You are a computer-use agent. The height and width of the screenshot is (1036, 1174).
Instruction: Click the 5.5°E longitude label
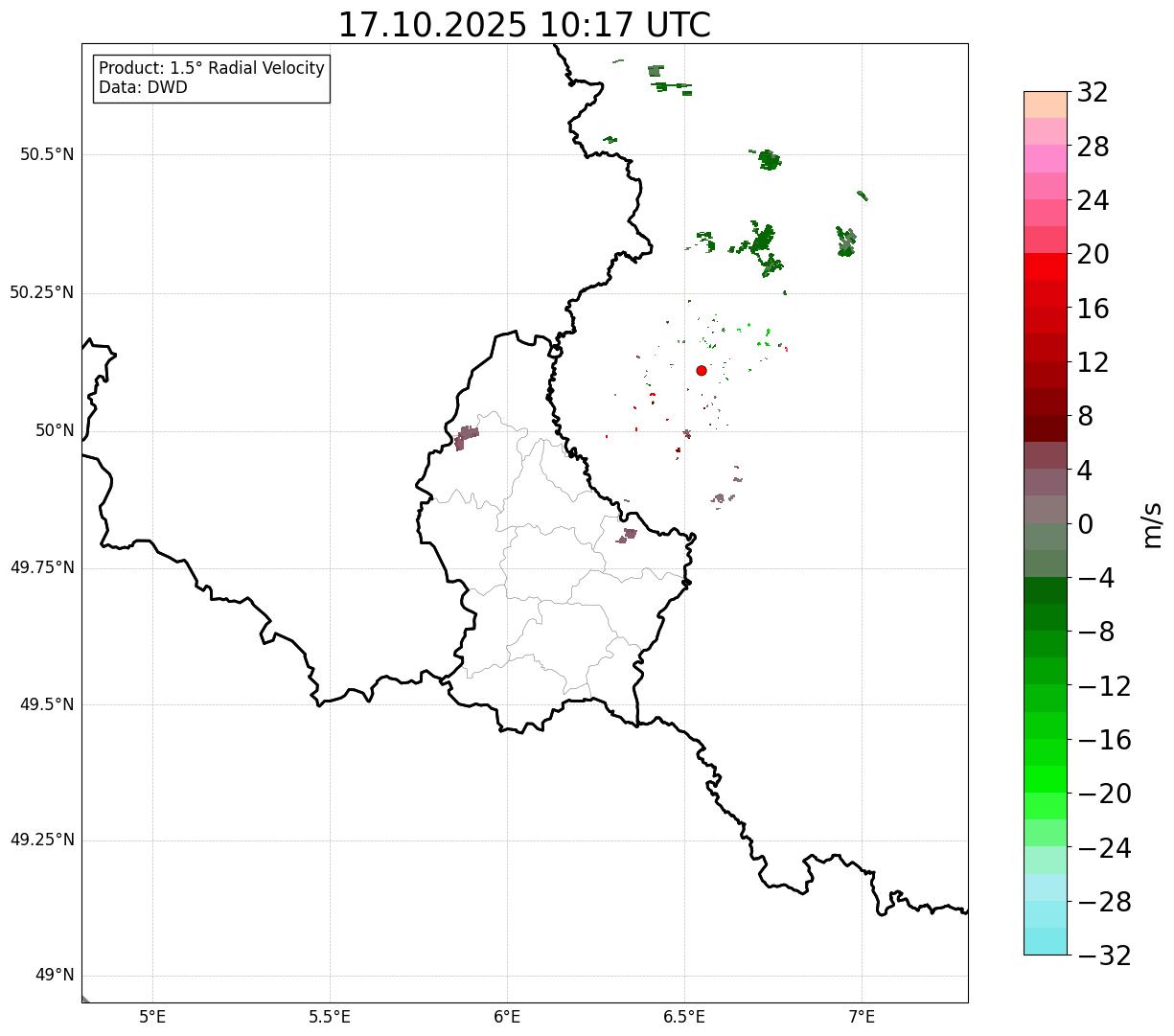[x=330, y=1017]
